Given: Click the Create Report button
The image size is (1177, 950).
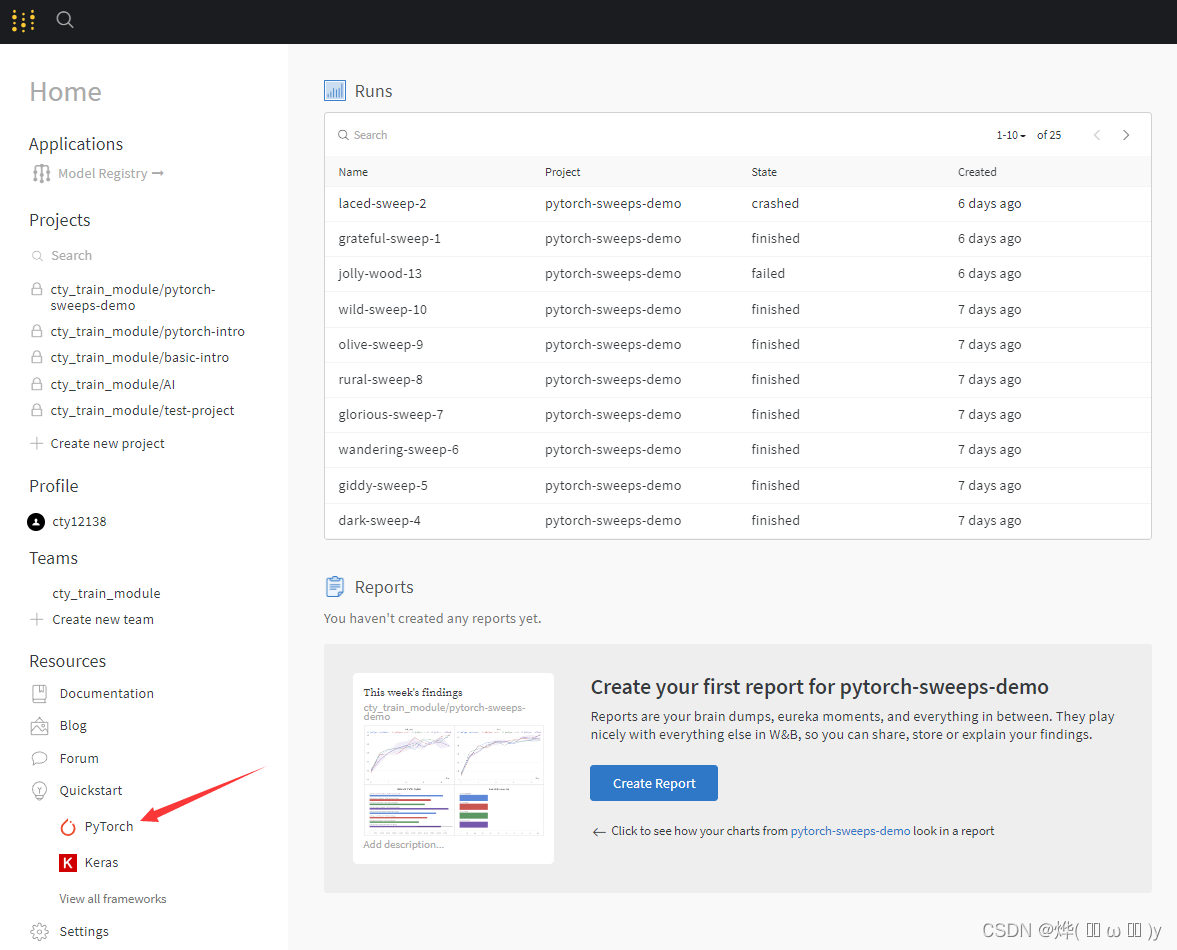Looking at the screenshot, I should point(654,783).
